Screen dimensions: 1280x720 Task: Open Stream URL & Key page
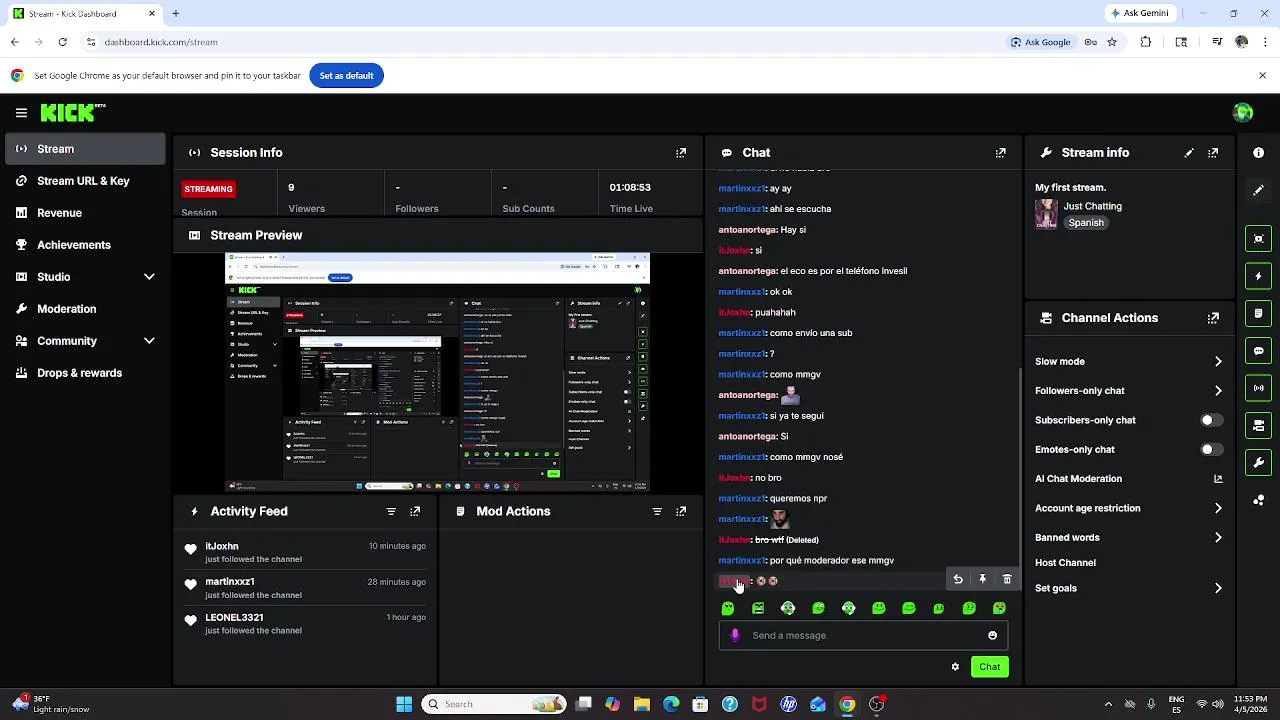coord(85,181)
